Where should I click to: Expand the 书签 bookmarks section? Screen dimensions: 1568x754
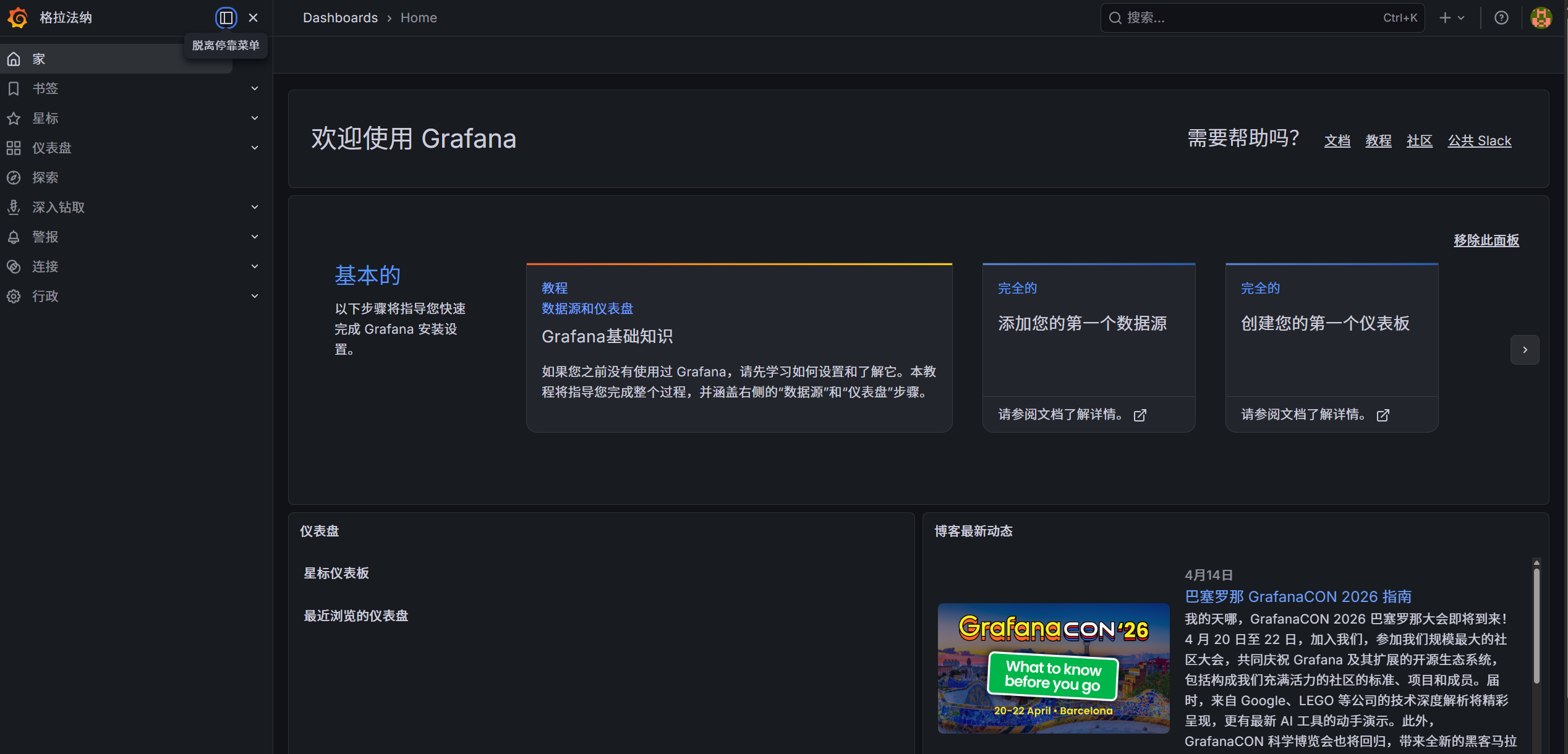[254, 88]
